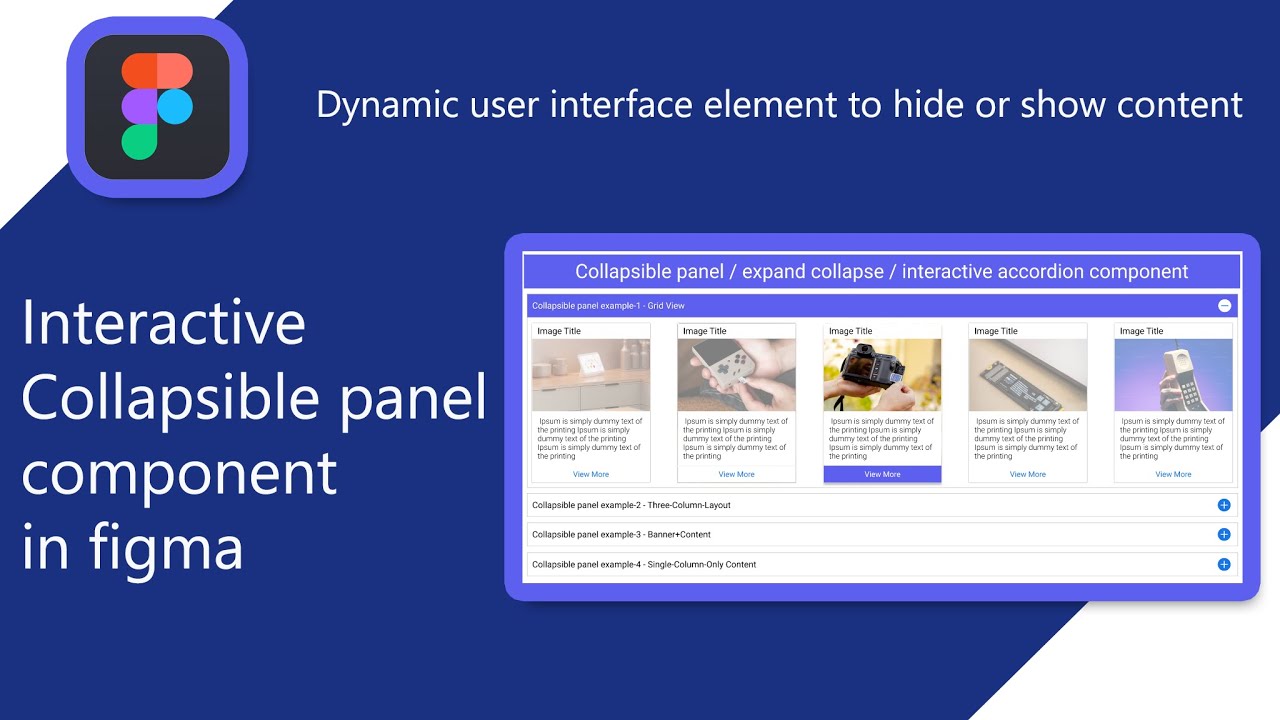
Task: Click View More under the retro phone card
Action: tap(1174, 474)
